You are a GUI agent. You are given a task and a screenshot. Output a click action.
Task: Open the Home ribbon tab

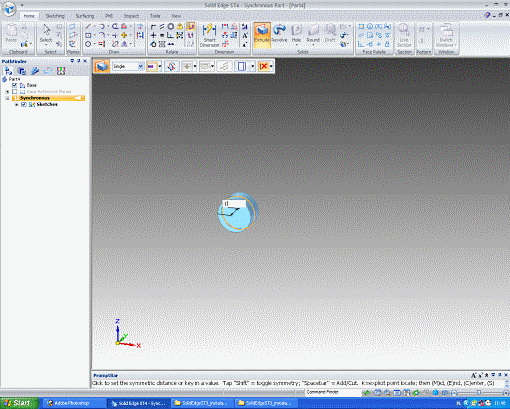tap(29, 16)
